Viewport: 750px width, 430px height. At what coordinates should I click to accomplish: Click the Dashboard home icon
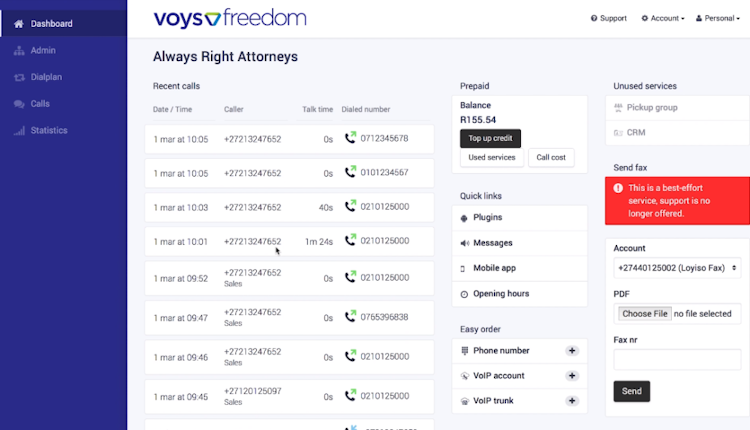[18, 23]
